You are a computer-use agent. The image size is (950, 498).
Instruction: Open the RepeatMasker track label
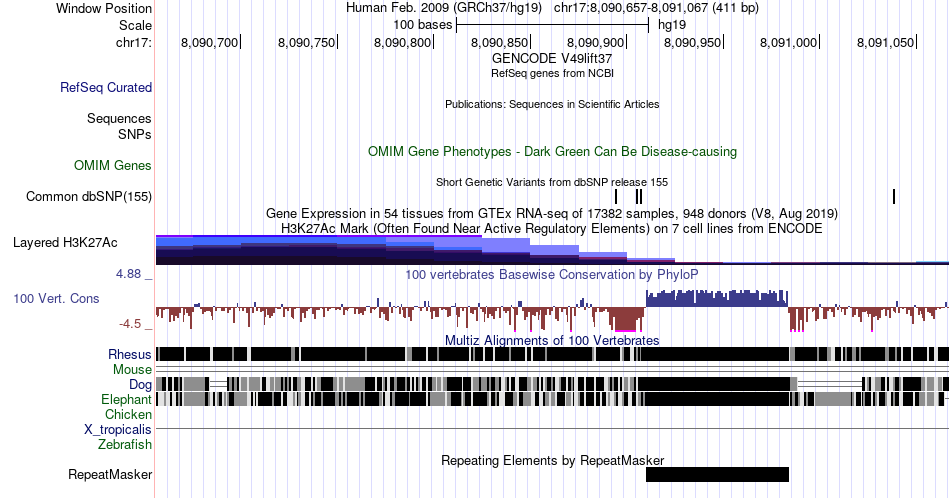(x=110, y=474)
